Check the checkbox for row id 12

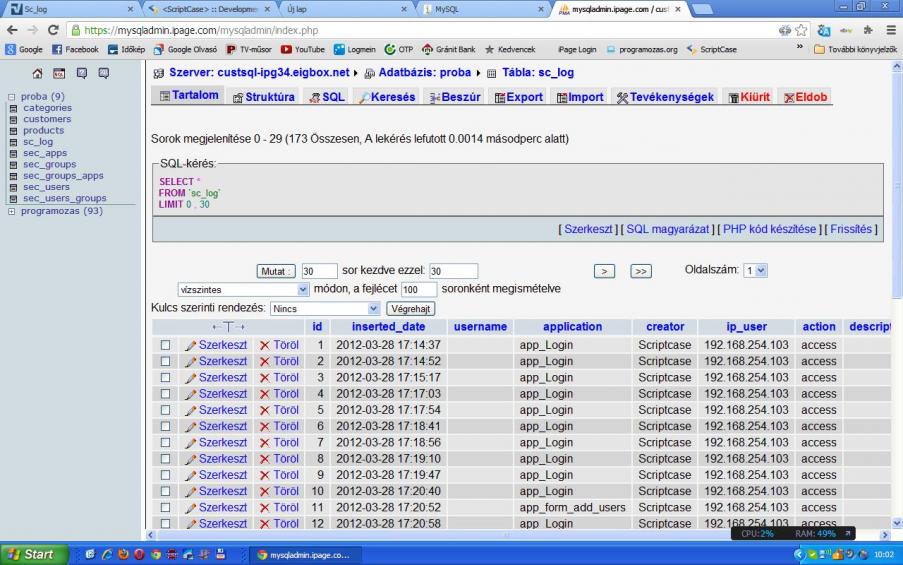pos(165,524)
